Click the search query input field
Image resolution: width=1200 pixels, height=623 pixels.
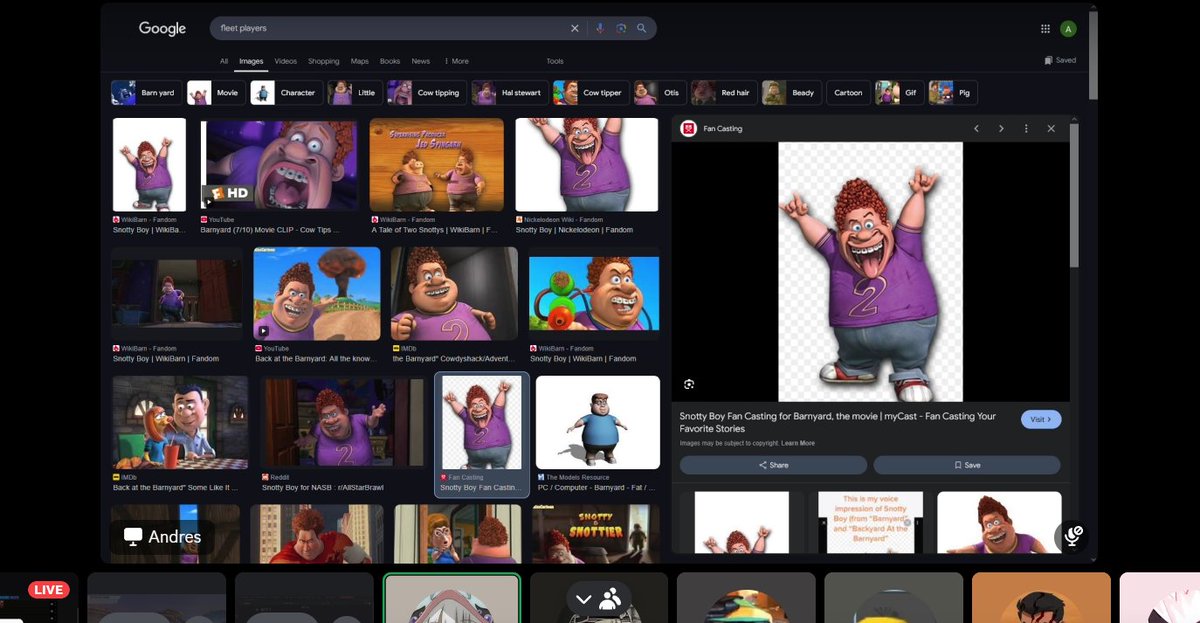(x=390, y=28)
